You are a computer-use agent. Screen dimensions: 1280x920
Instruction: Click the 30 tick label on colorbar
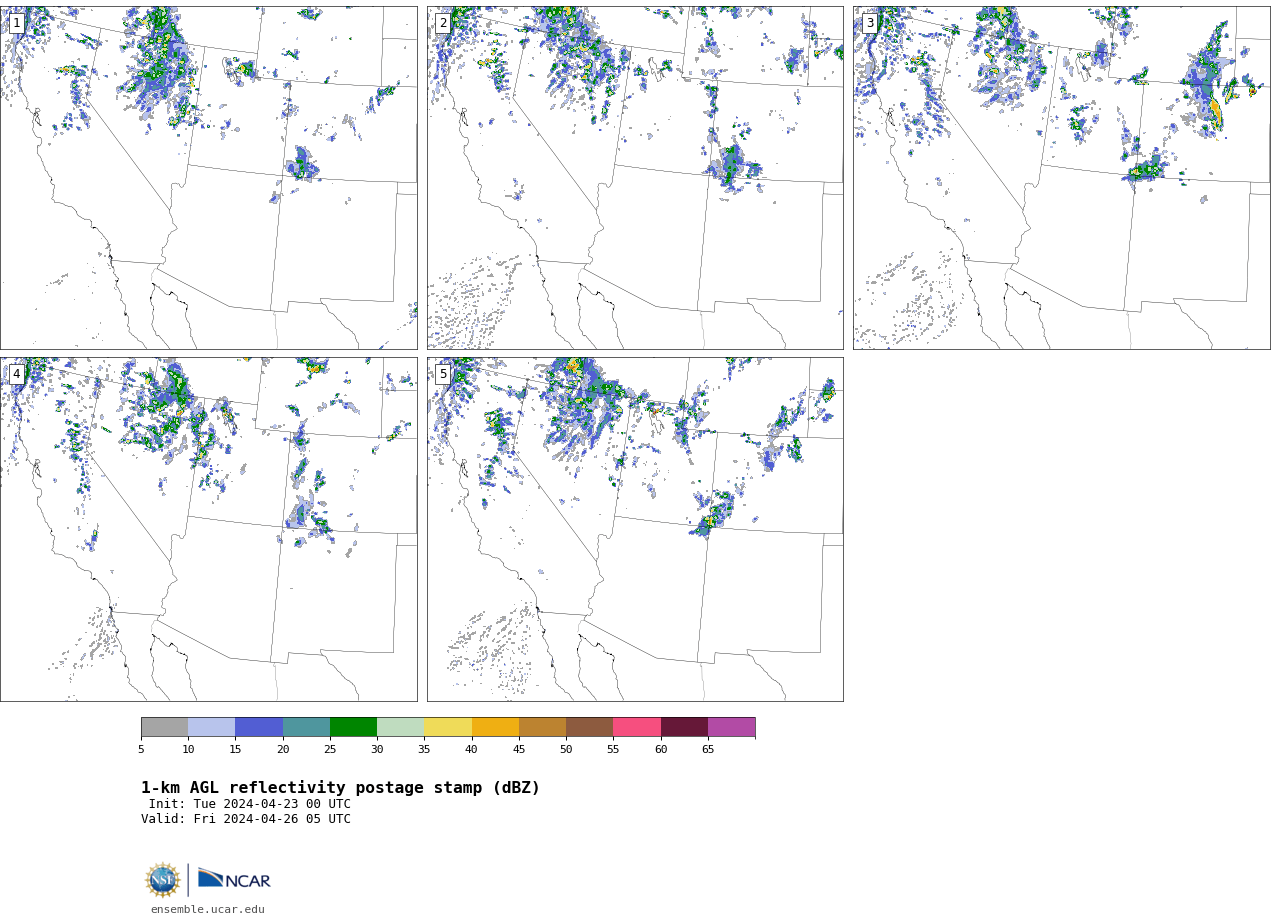(377, 750)
